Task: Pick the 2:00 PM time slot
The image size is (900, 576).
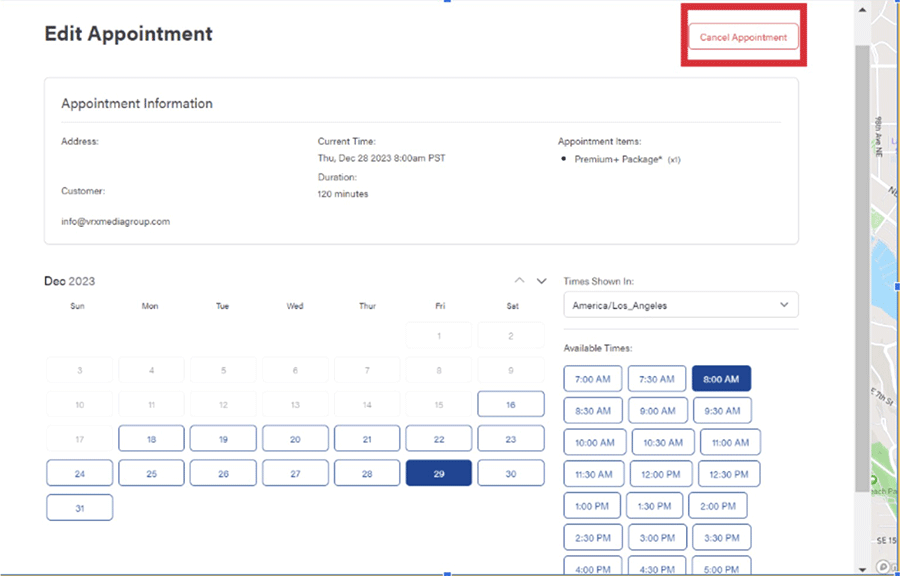Action: 718,506
